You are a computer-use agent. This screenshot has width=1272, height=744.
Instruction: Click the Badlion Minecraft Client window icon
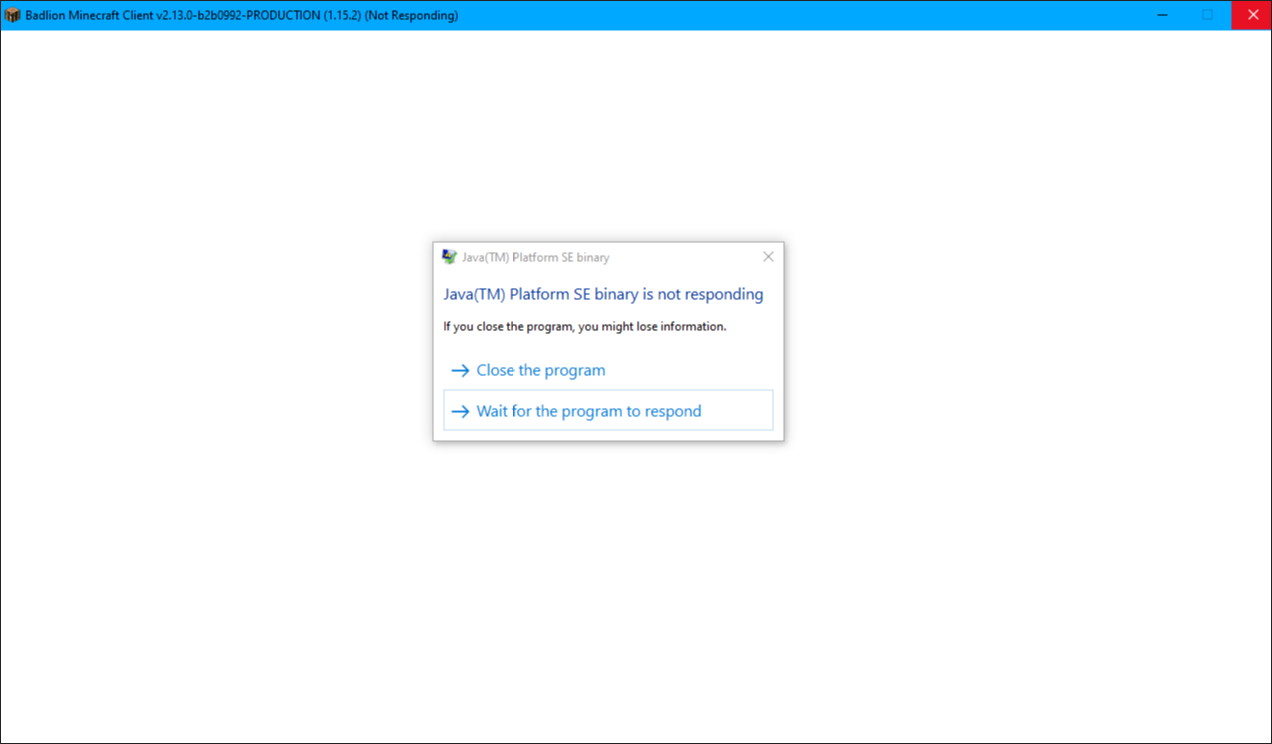click(x=13, y=15)
